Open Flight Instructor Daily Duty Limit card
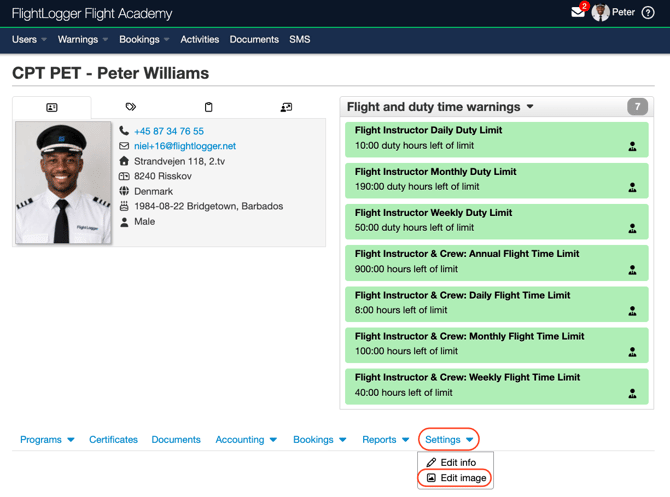This screenshot has width=670, height=497. click(x=497, y=139)
